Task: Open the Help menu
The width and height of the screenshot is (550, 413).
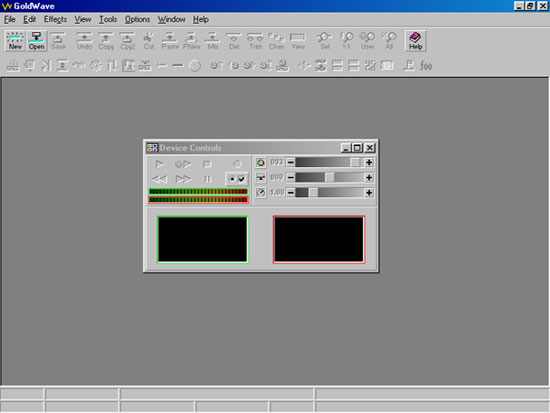Action: (x=201, y=19)
